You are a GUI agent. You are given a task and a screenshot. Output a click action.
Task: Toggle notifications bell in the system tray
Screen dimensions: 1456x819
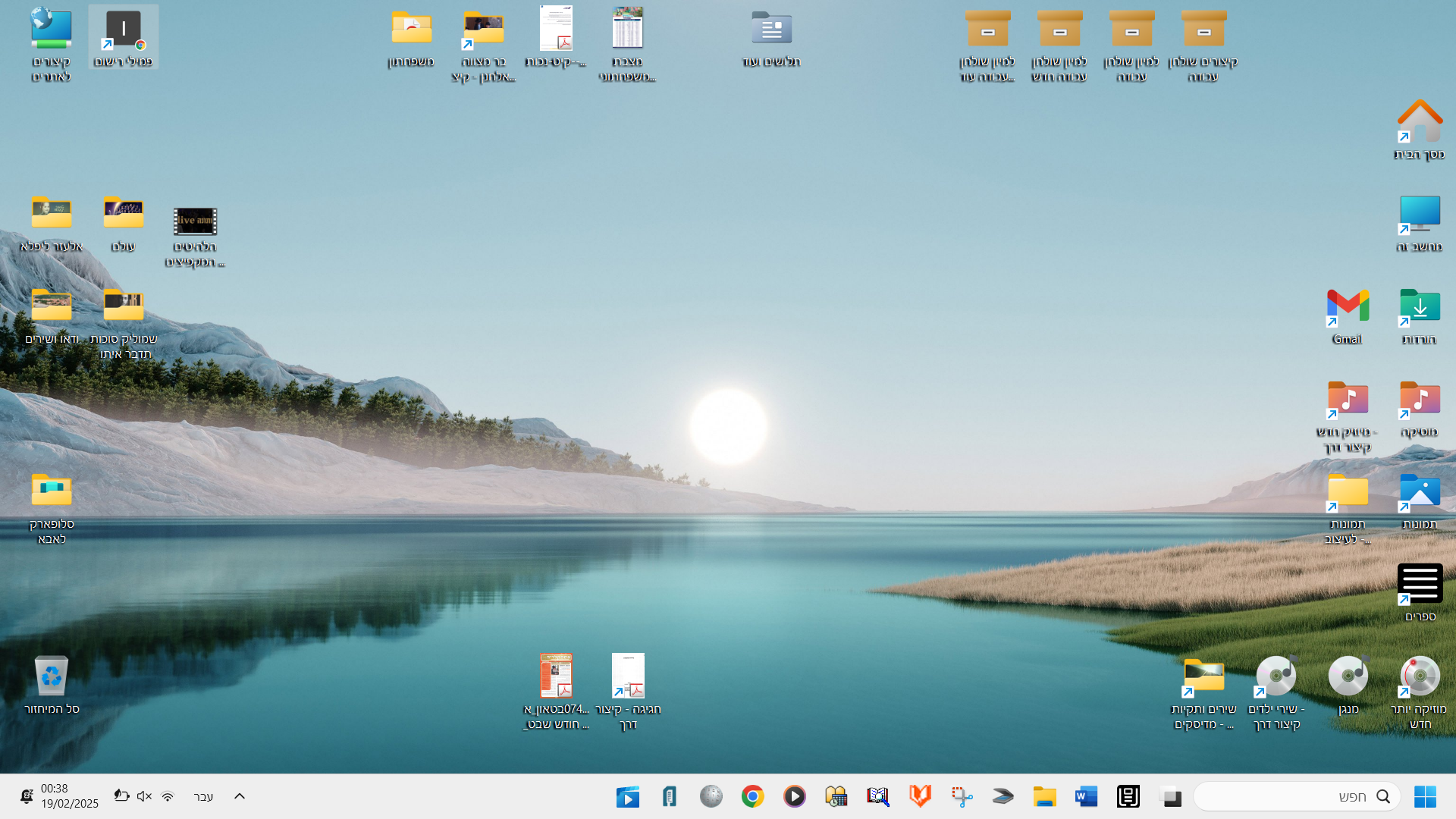click(27, 796)
